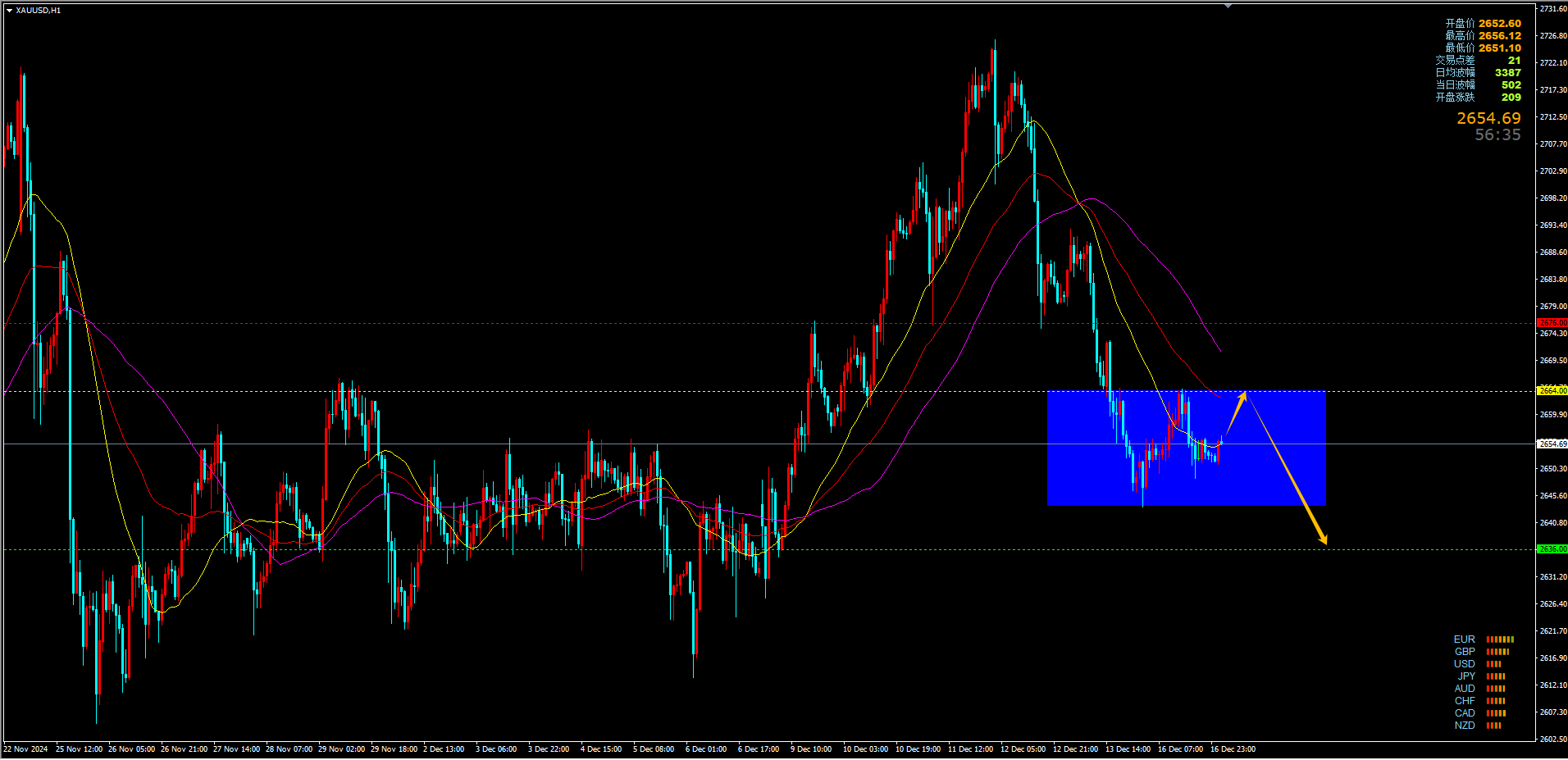Click the NZD currency strength label

point(1465,726)
